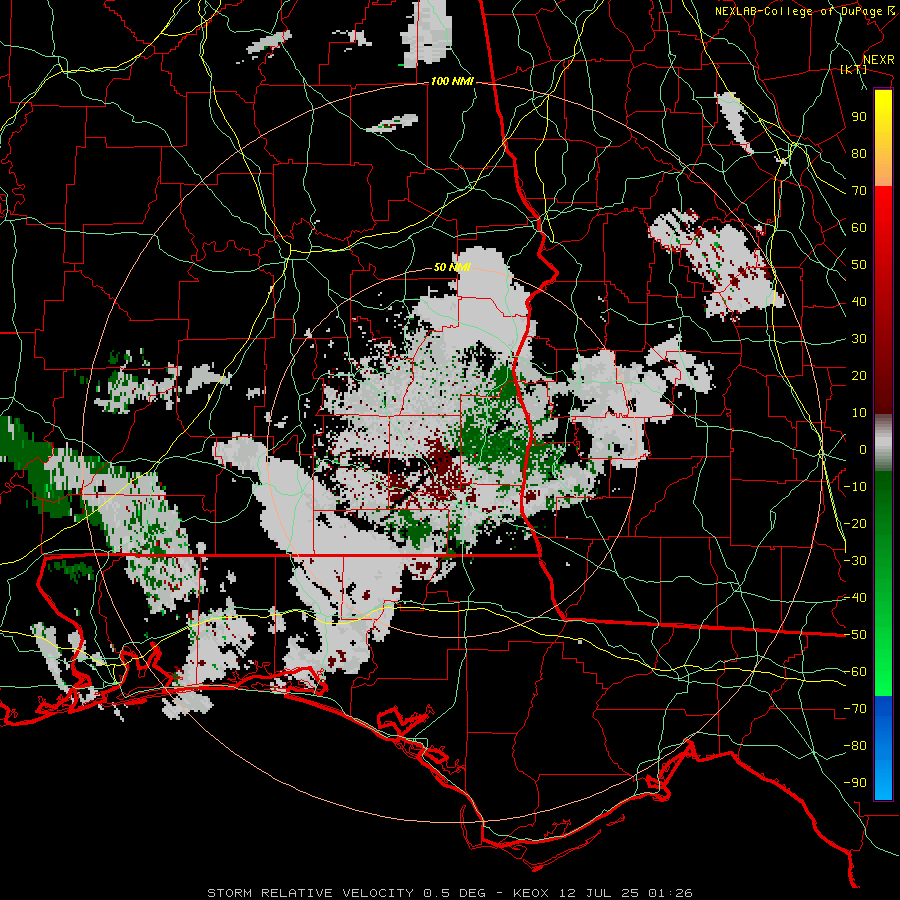
Task: Click the -80 value on velocity legend
Action: click(x=855, y=746)
